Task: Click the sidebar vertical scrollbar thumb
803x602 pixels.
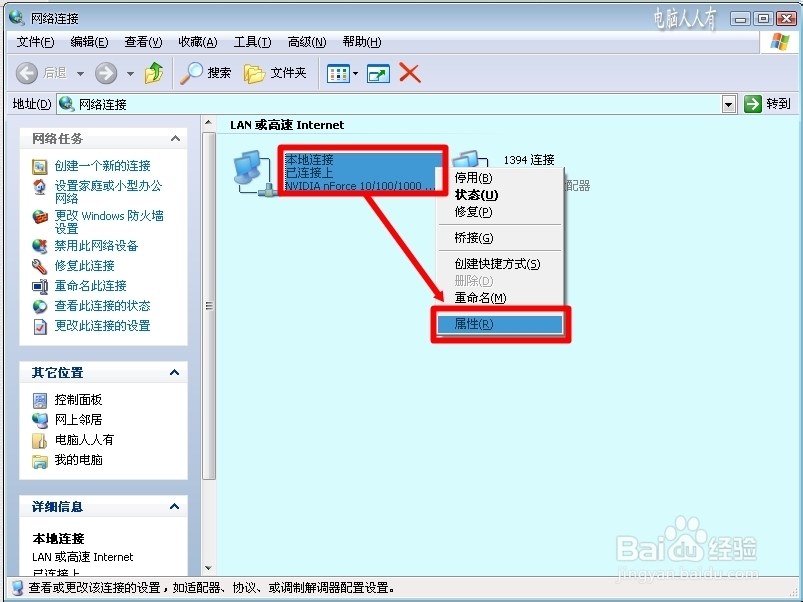Action: pyautogui.click(x=208, y=306)
